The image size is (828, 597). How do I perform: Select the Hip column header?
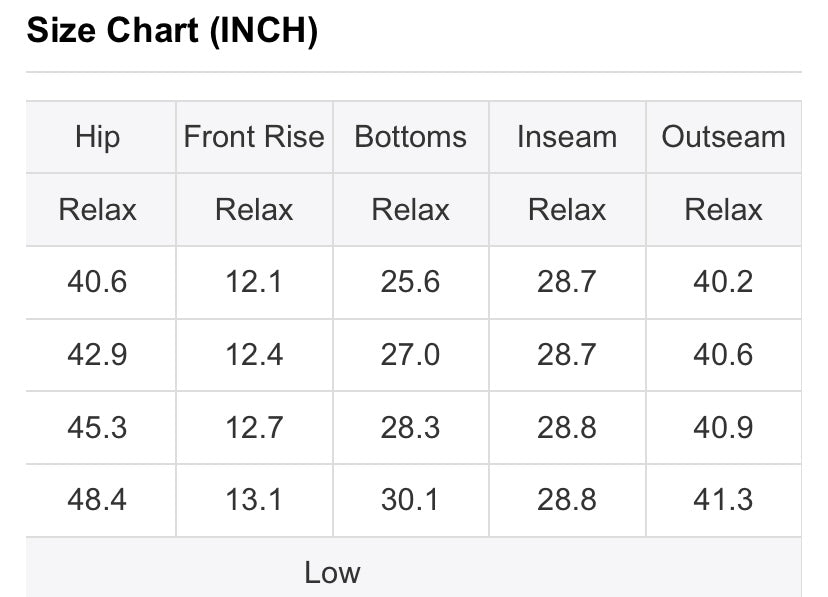tap(97, 137)
